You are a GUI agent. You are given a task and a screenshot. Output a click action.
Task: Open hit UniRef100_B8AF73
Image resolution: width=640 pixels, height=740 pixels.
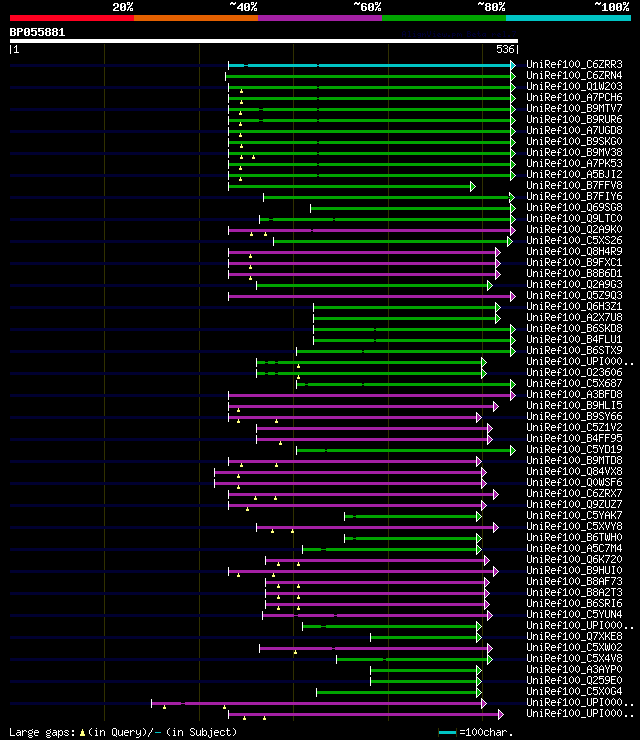[574, 582]
